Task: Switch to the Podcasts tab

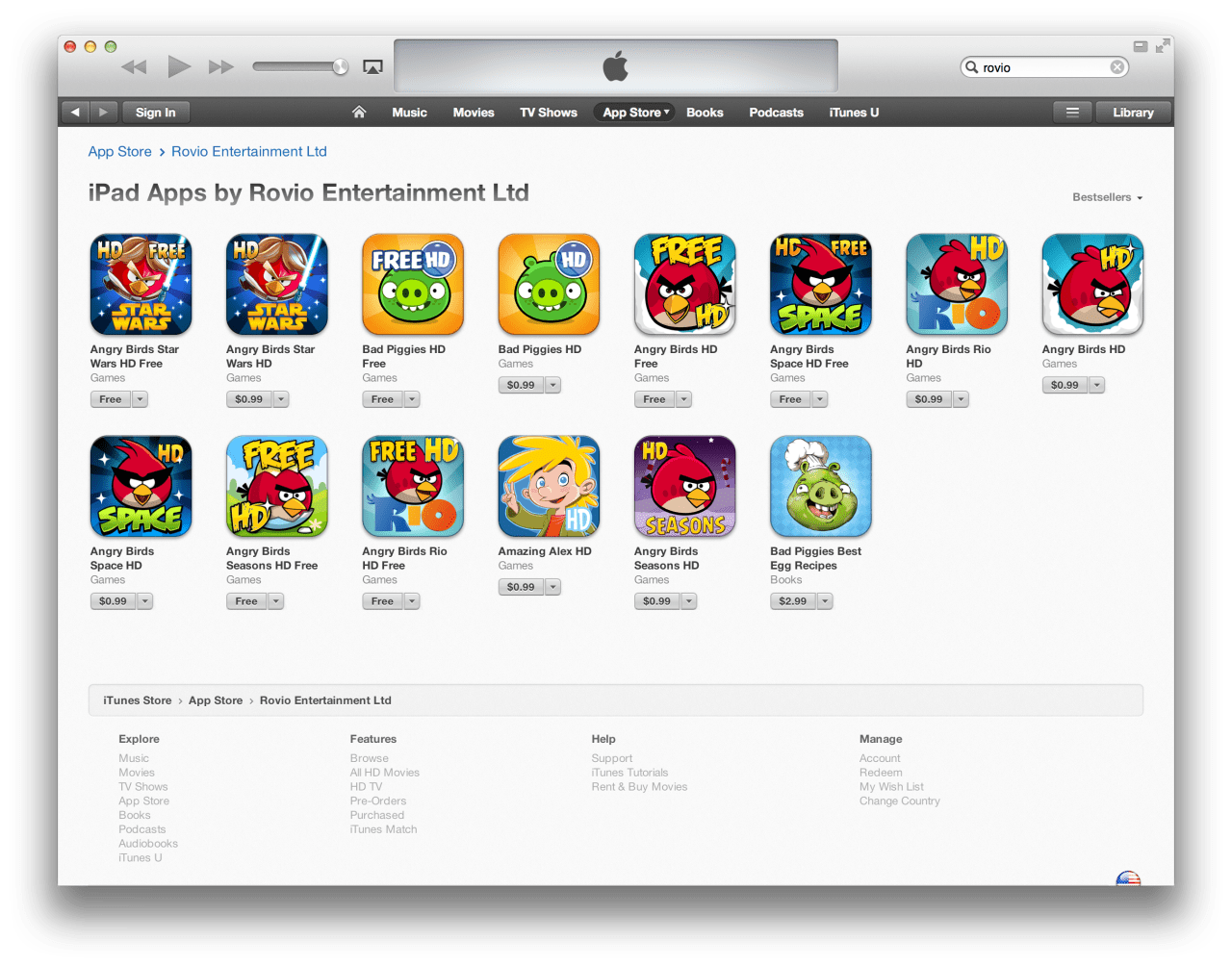Action: pyautogui.click(x=776, y=113)
